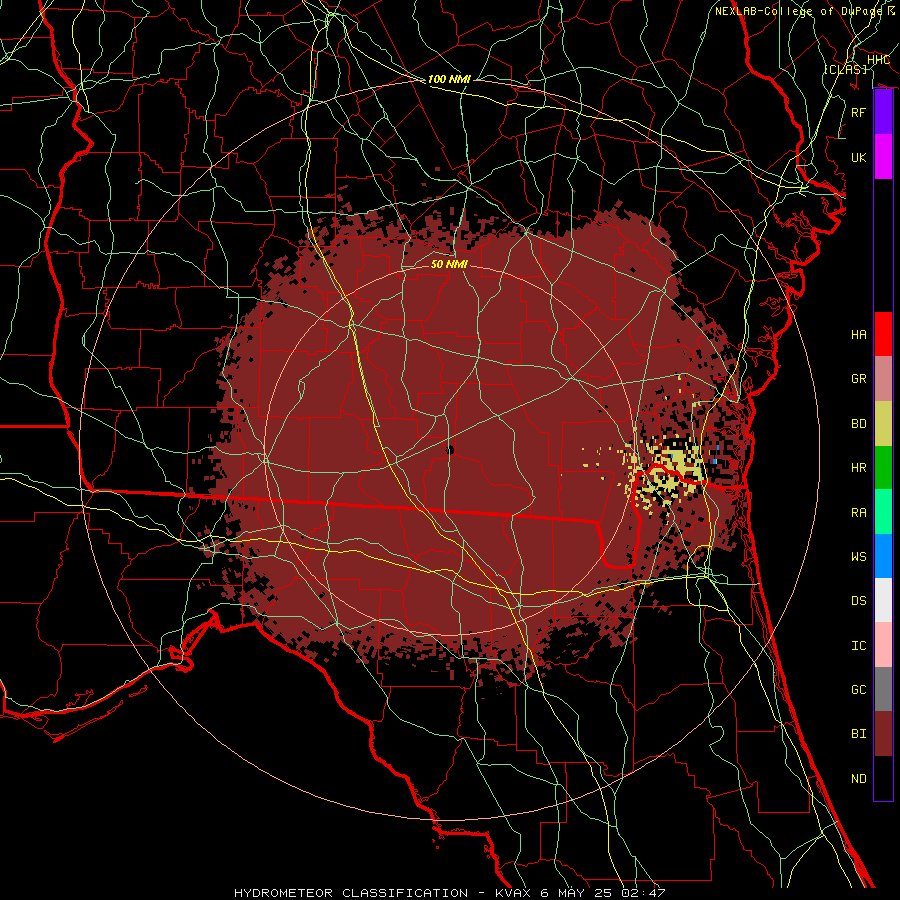Click the DS legend label
The width and height of the screenshot is (900, 900).
click(x=858, y=601)
